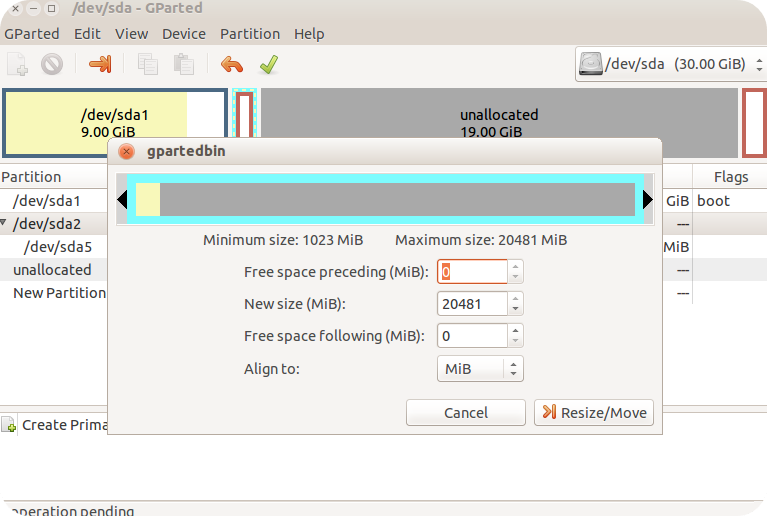Select the small extended partition block
This screenshot has height=516, width=767.
pyautogui.click(x=245, y=113)
